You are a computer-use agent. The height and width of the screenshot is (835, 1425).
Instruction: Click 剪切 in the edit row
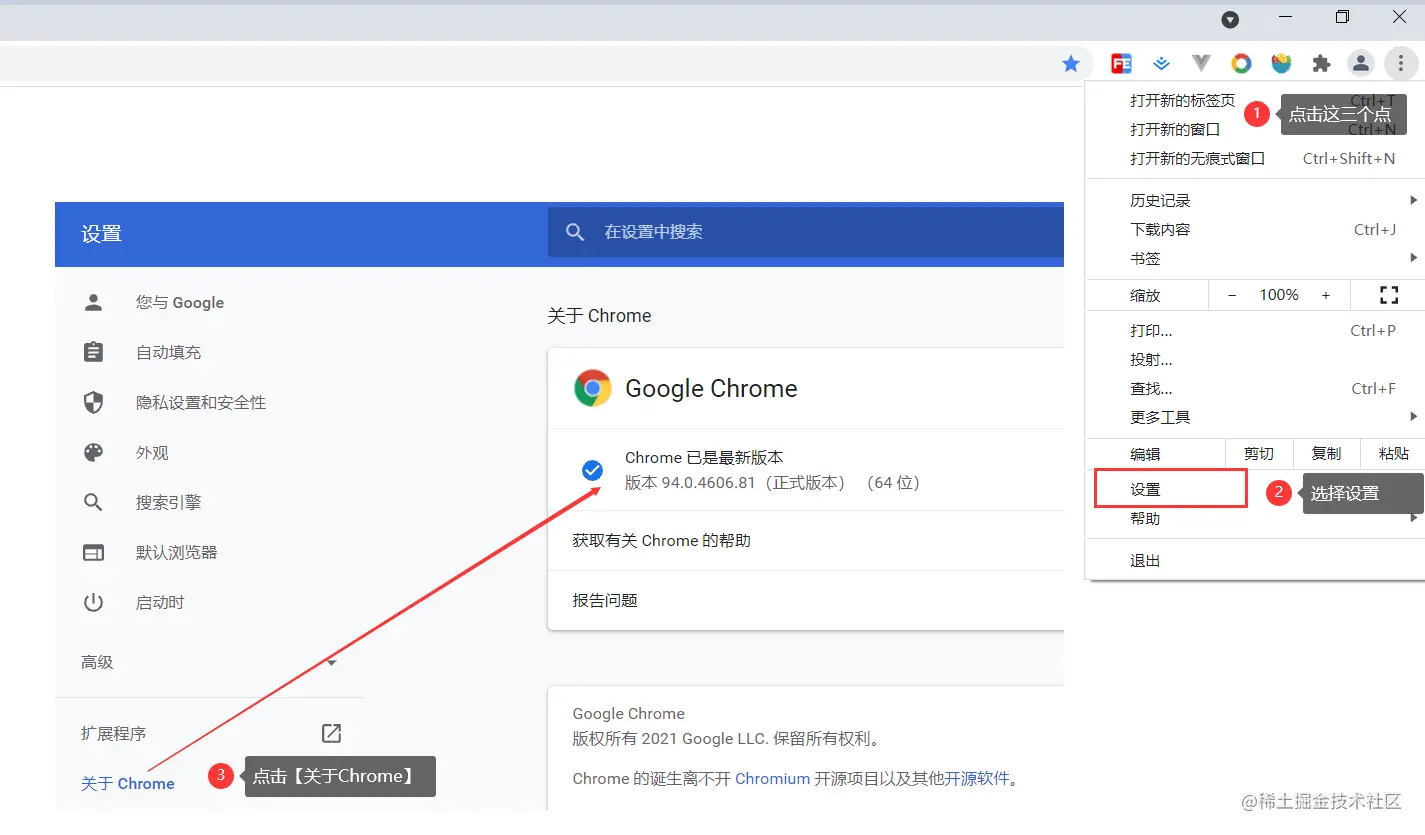[1259, 454]
